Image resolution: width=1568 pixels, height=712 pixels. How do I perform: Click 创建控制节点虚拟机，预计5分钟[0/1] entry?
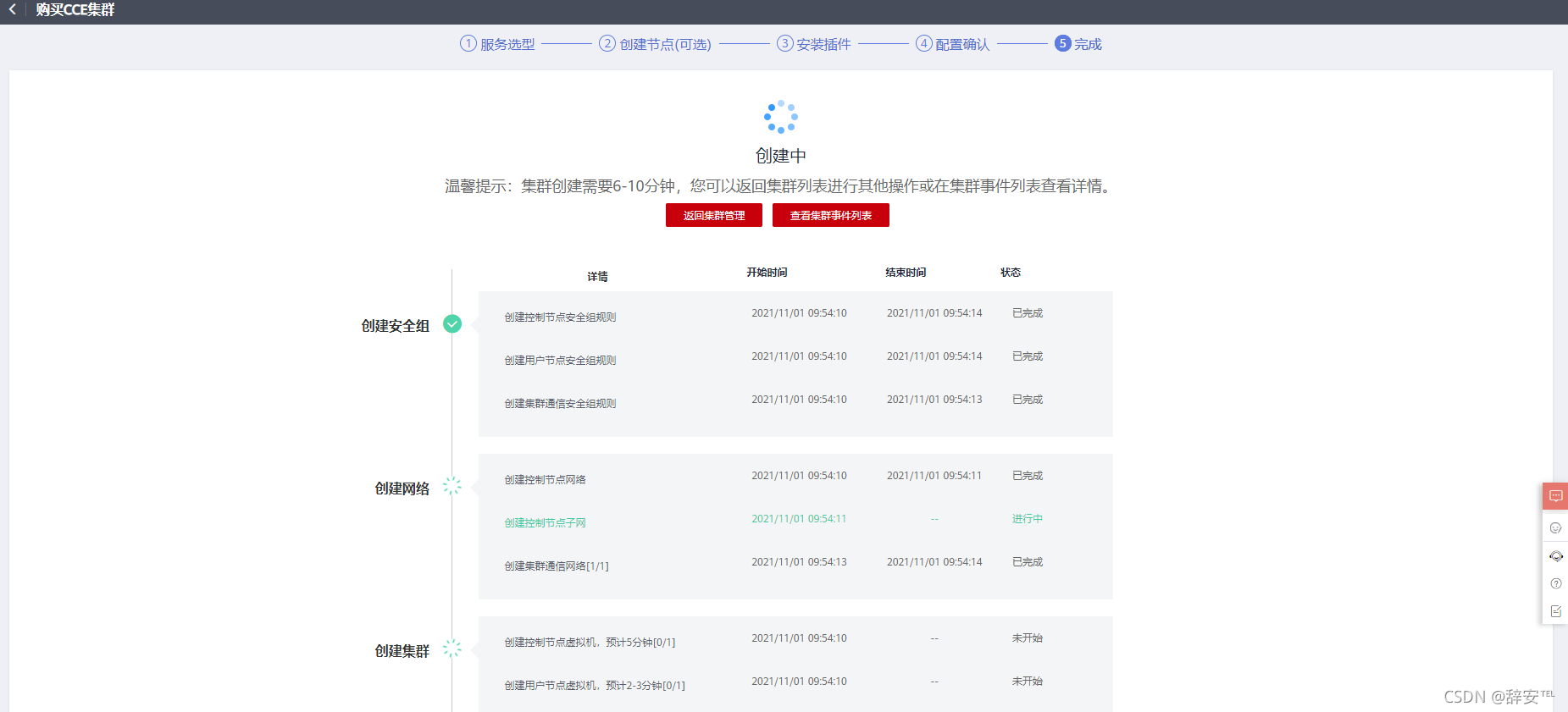[x=590, y=643]
